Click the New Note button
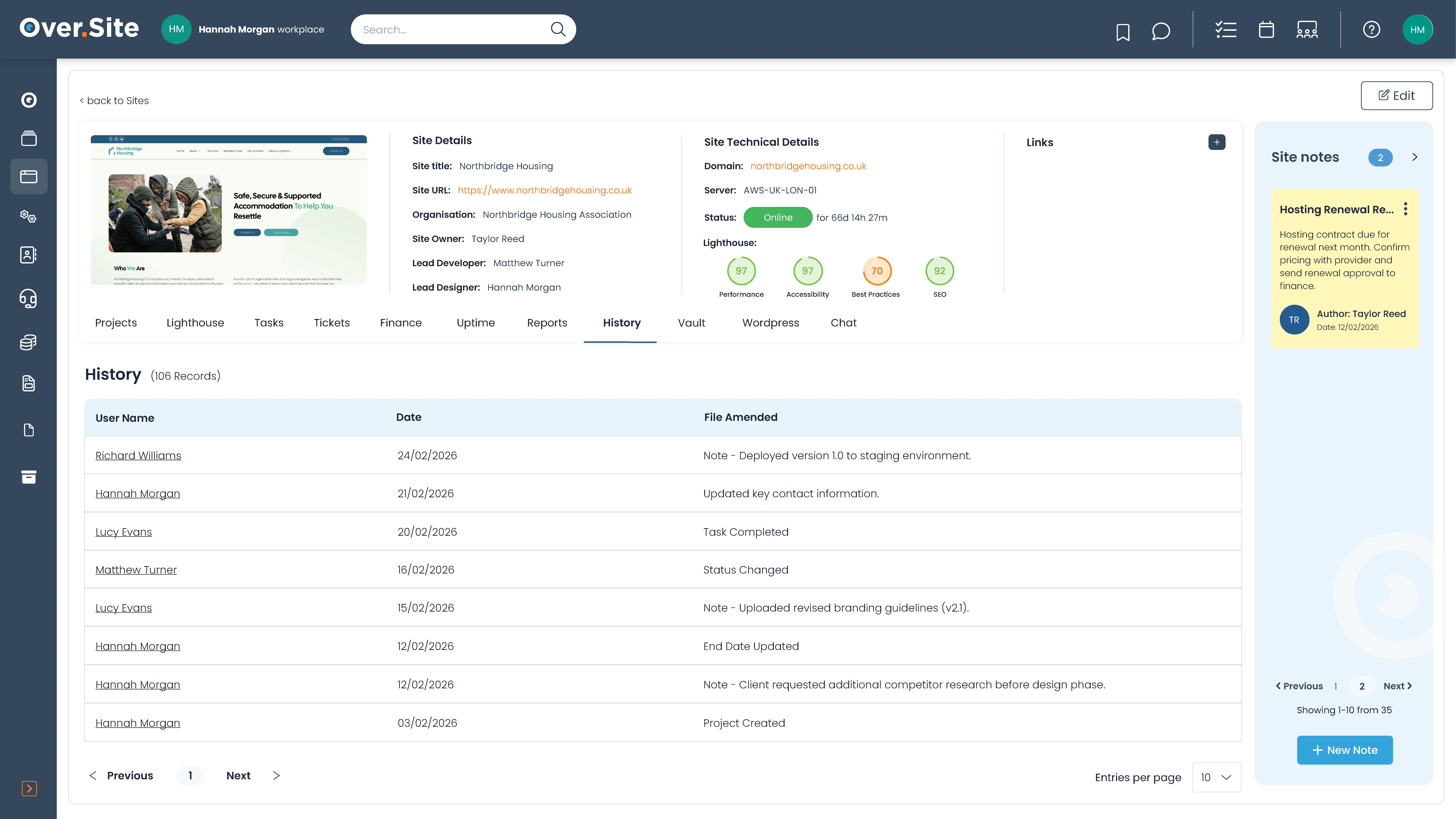This screenshot has width=1456, height=819. coord(1345,750)
